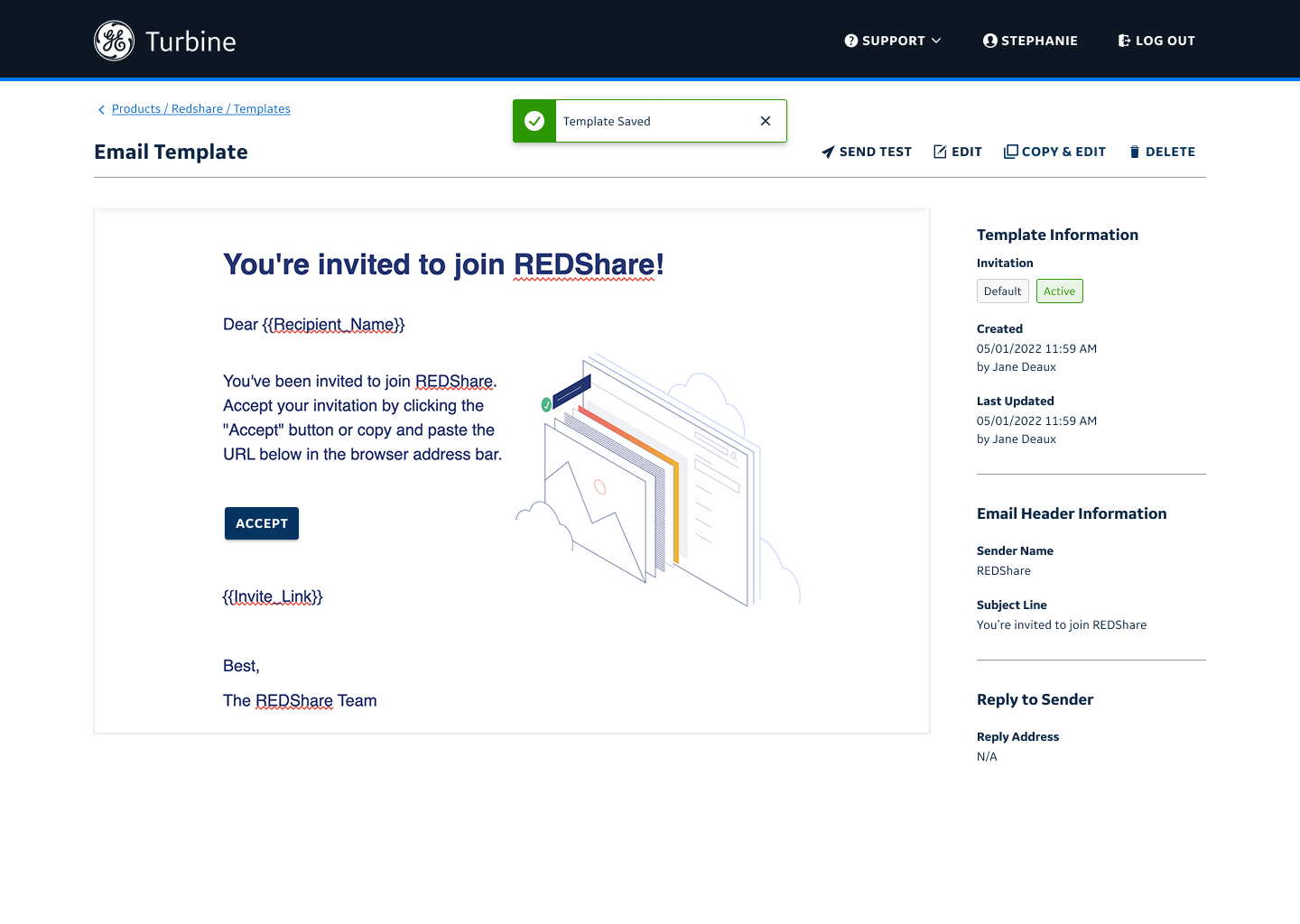Click the Delete trash can icon
This screenshot has height=924, width=1300.
tap(1135, 152)
